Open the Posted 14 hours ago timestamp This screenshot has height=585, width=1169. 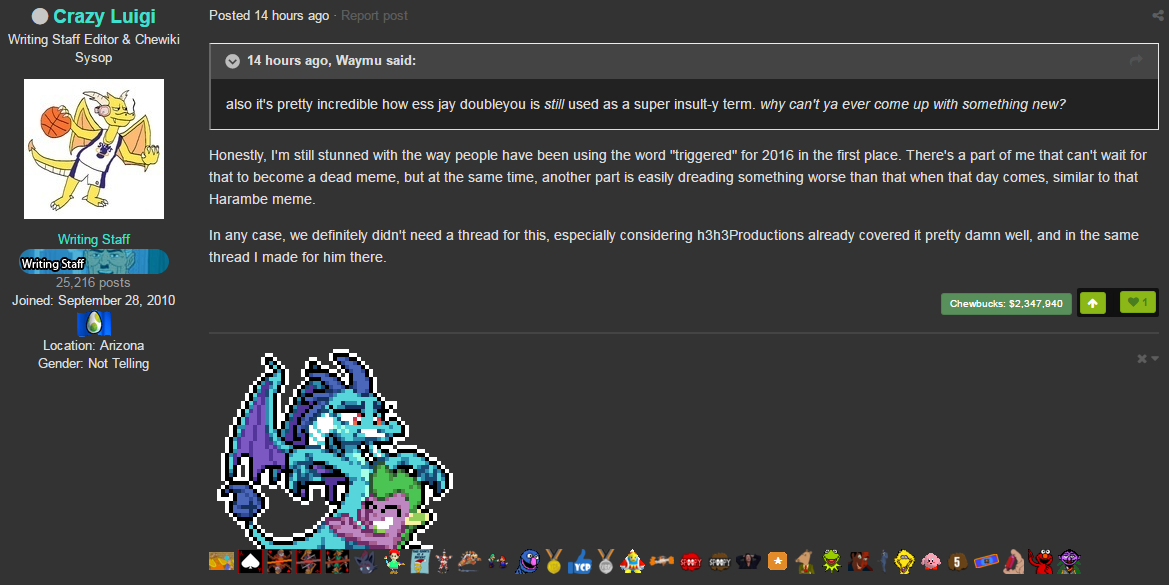point(269,16)
